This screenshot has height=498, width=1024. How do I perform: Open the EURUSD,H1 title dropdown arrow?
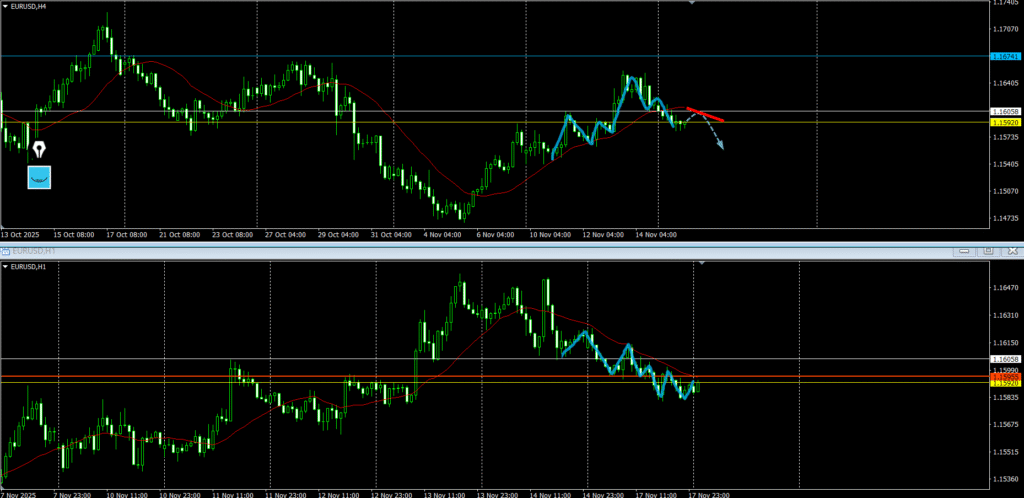pyautogui.click(x=5, y=267)
